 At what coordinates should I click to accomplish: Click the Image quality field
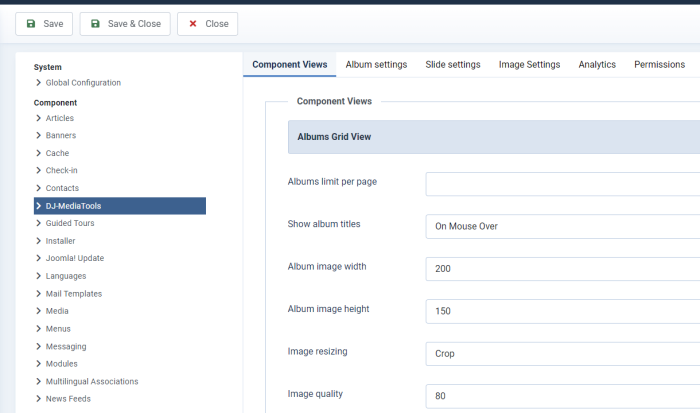point(562,396)
